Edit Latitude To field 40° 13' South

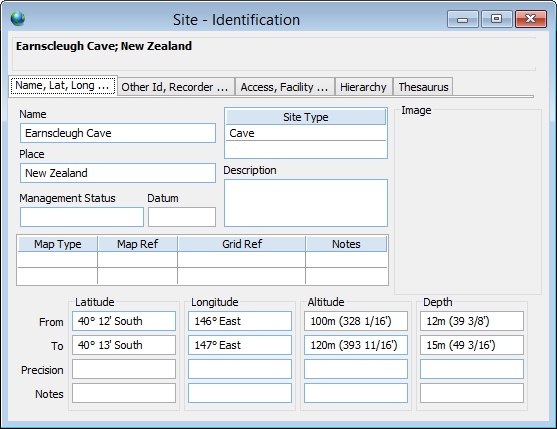[x=124, y=345]
